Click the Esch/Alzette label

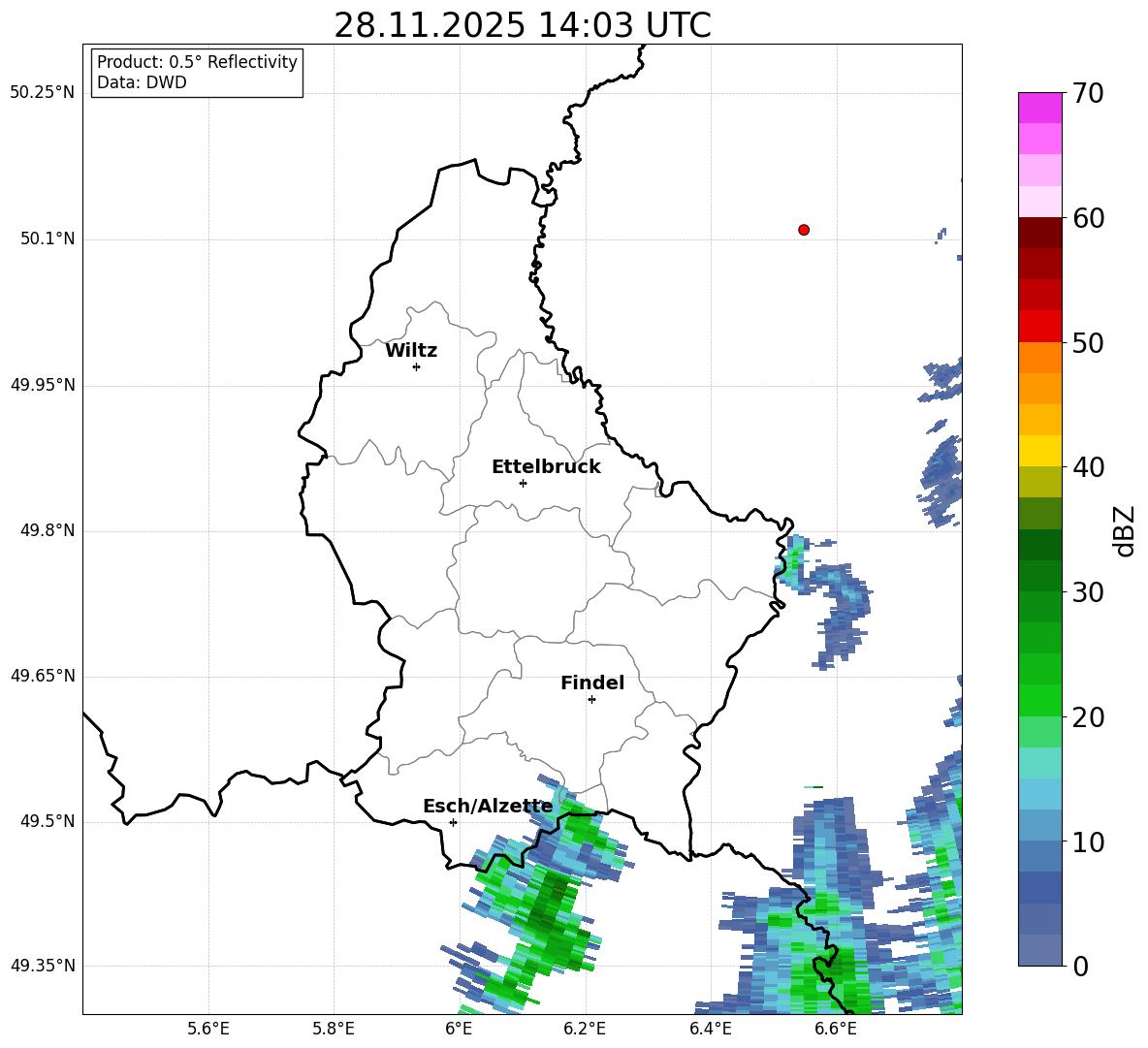[488, 807]
